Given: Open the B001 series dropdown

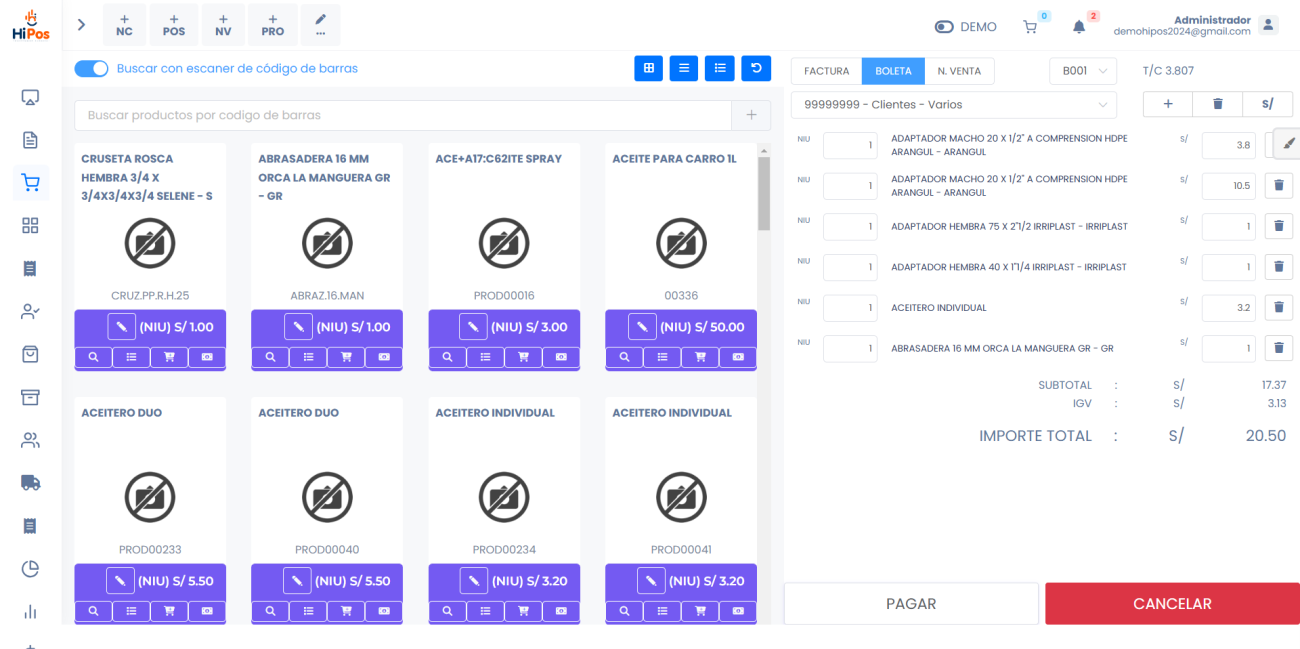Looking at the screenshot, I should tap(1083, 71).
